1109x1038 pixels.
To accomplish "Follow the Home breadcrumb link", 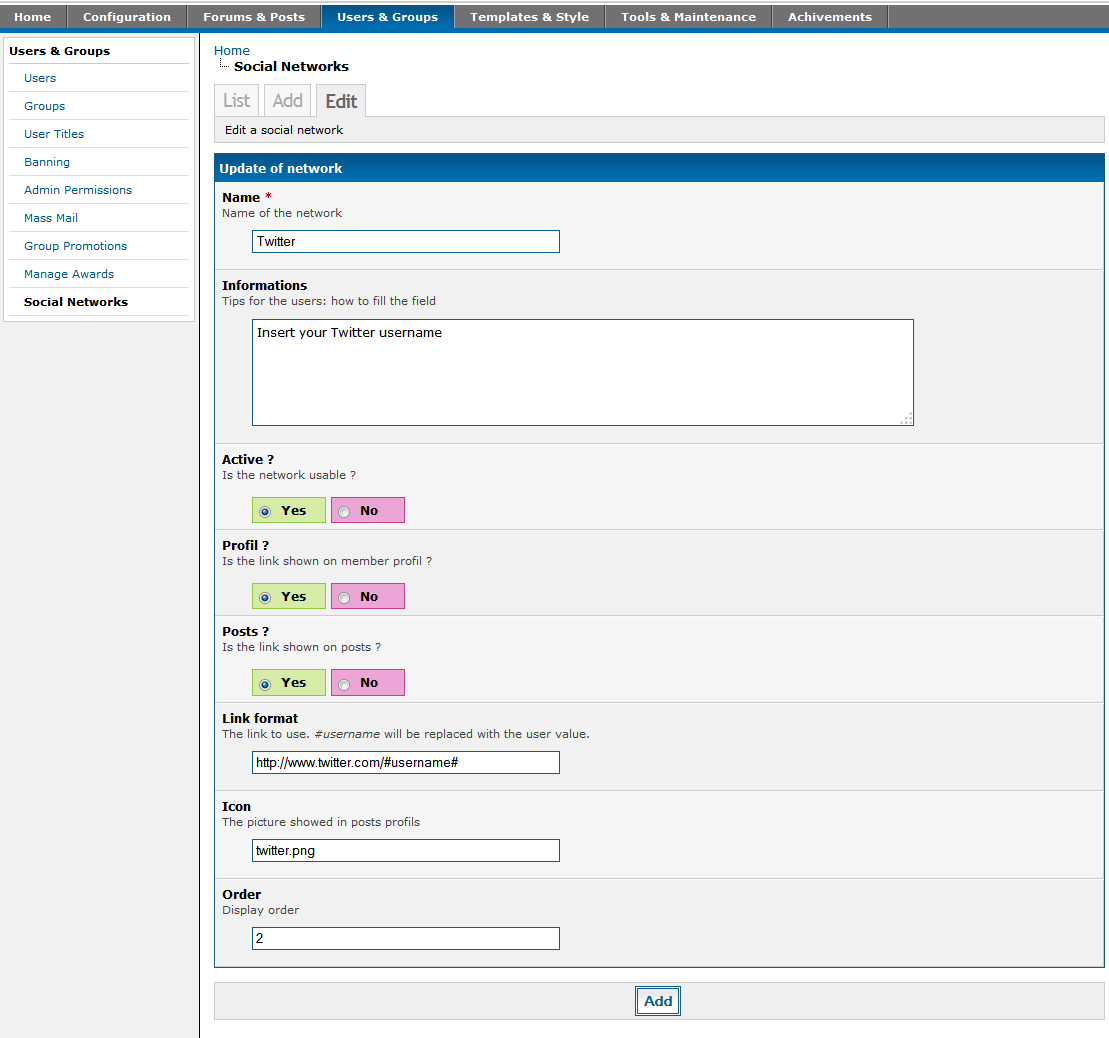I will 232,50.
